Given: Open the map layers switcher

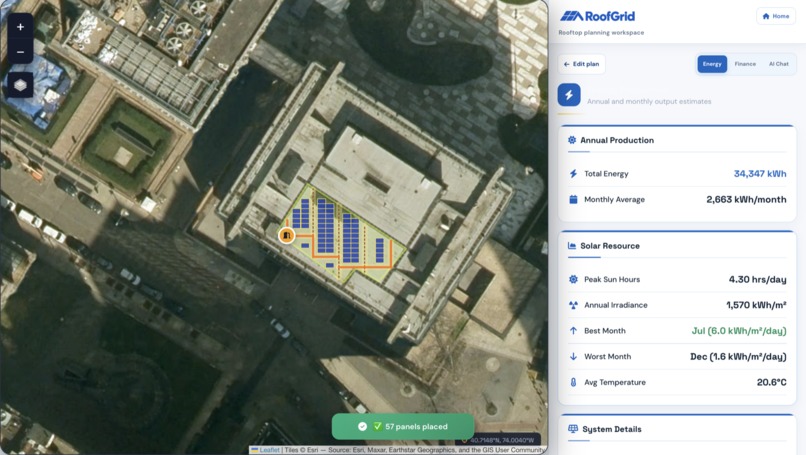Looking at the screenshot, I should click(20, 85).
